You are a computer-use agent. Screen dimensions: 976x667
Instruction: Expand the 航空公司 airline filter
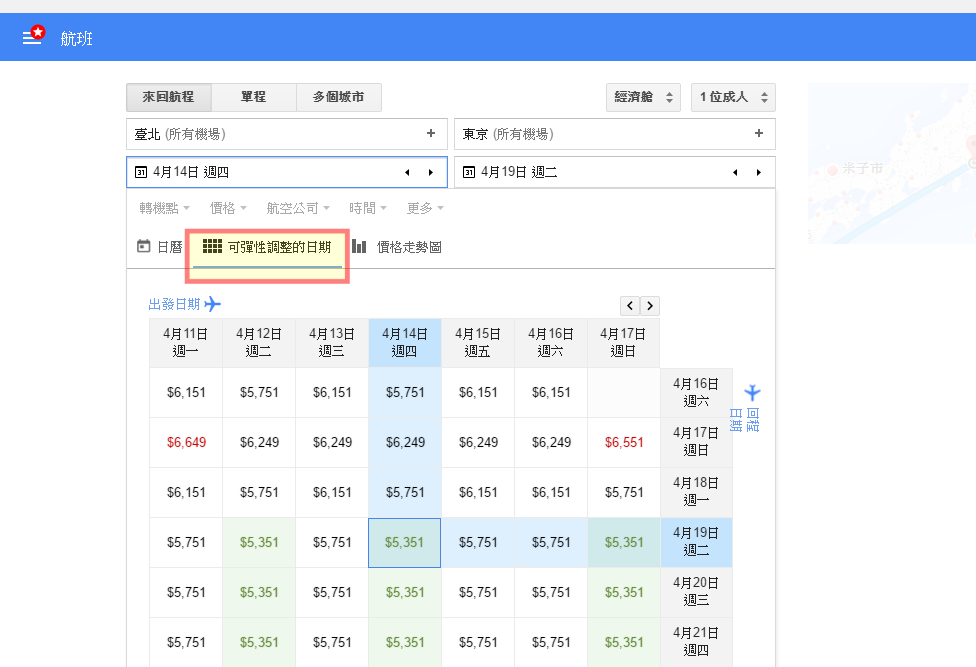[298, 208]
